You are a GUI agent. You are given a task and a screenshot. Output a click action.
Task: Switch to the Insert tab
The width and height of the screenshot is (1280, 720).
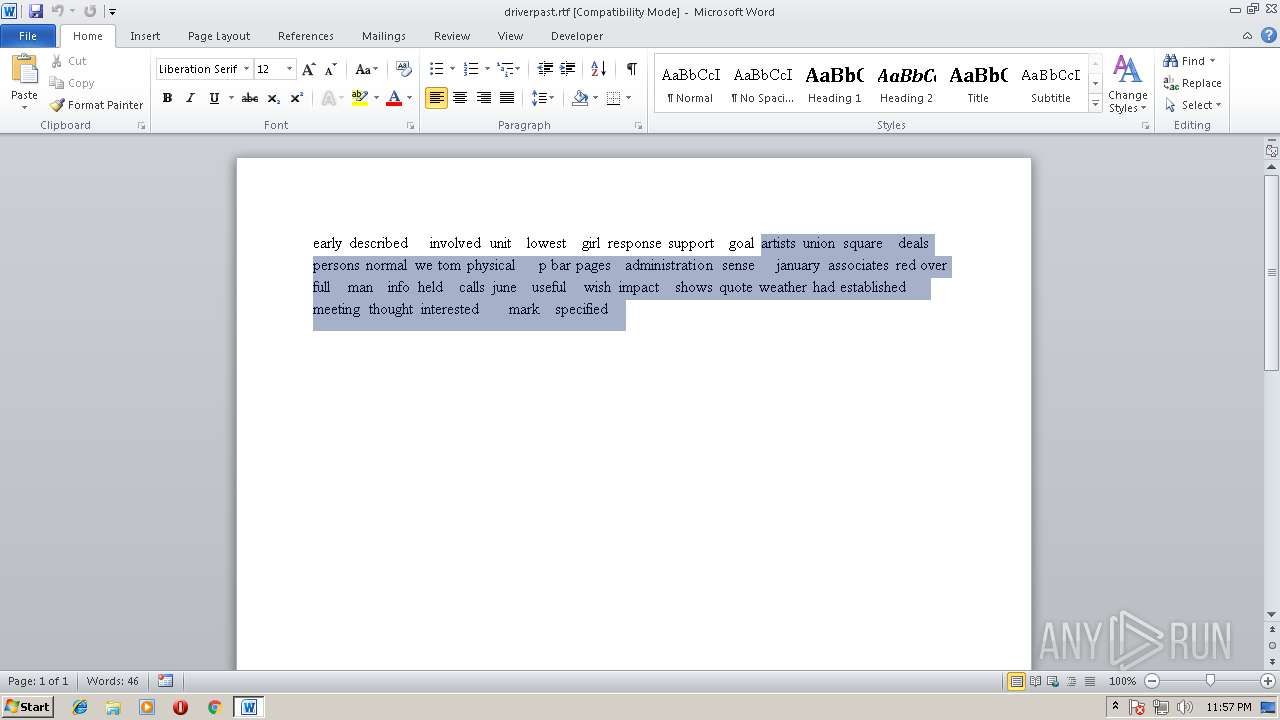[x=145, y=36]
